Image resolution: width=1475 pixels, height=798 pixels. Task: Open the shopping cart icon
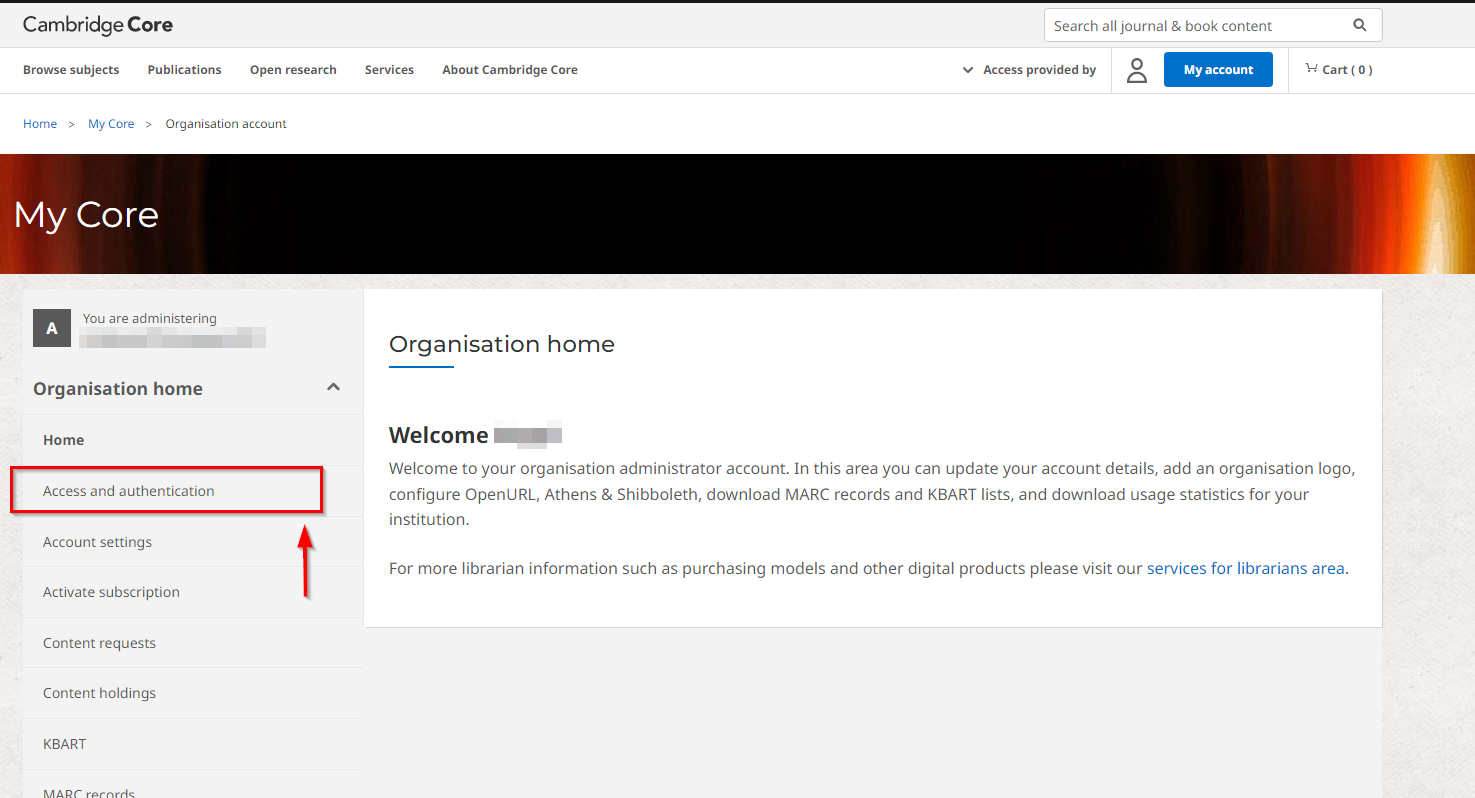[x=1311, y=69]
